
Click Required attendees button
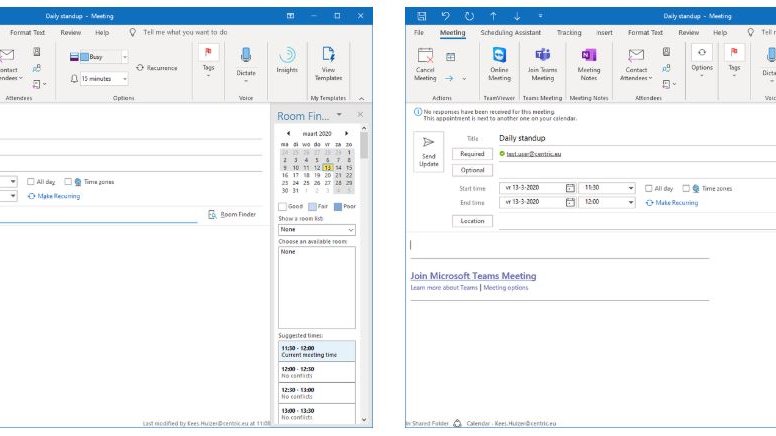click(472, 154)
